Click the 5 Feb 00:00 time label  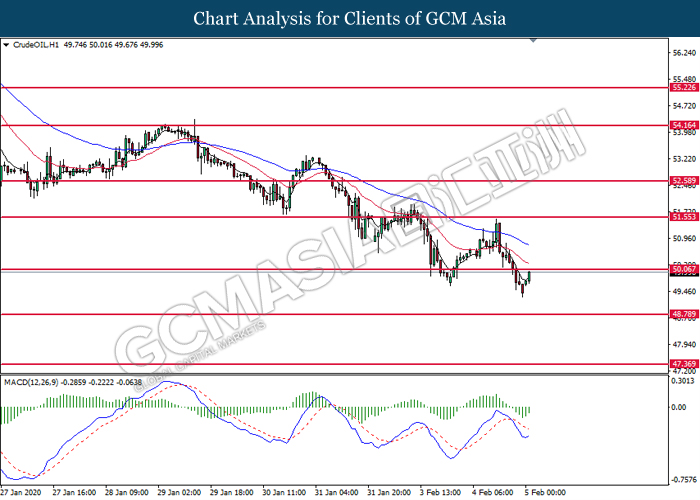point(545,492)
